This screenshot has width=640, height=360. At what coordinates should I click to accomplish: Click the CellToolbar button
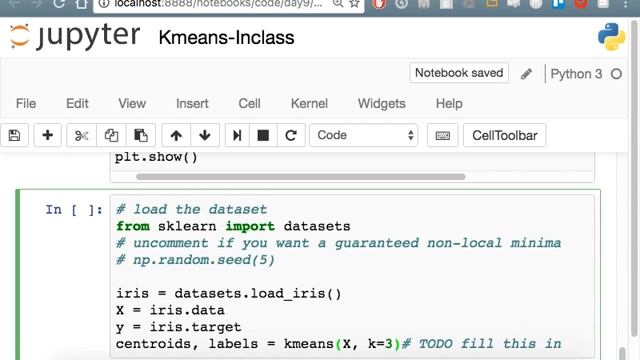click(505, 135)
